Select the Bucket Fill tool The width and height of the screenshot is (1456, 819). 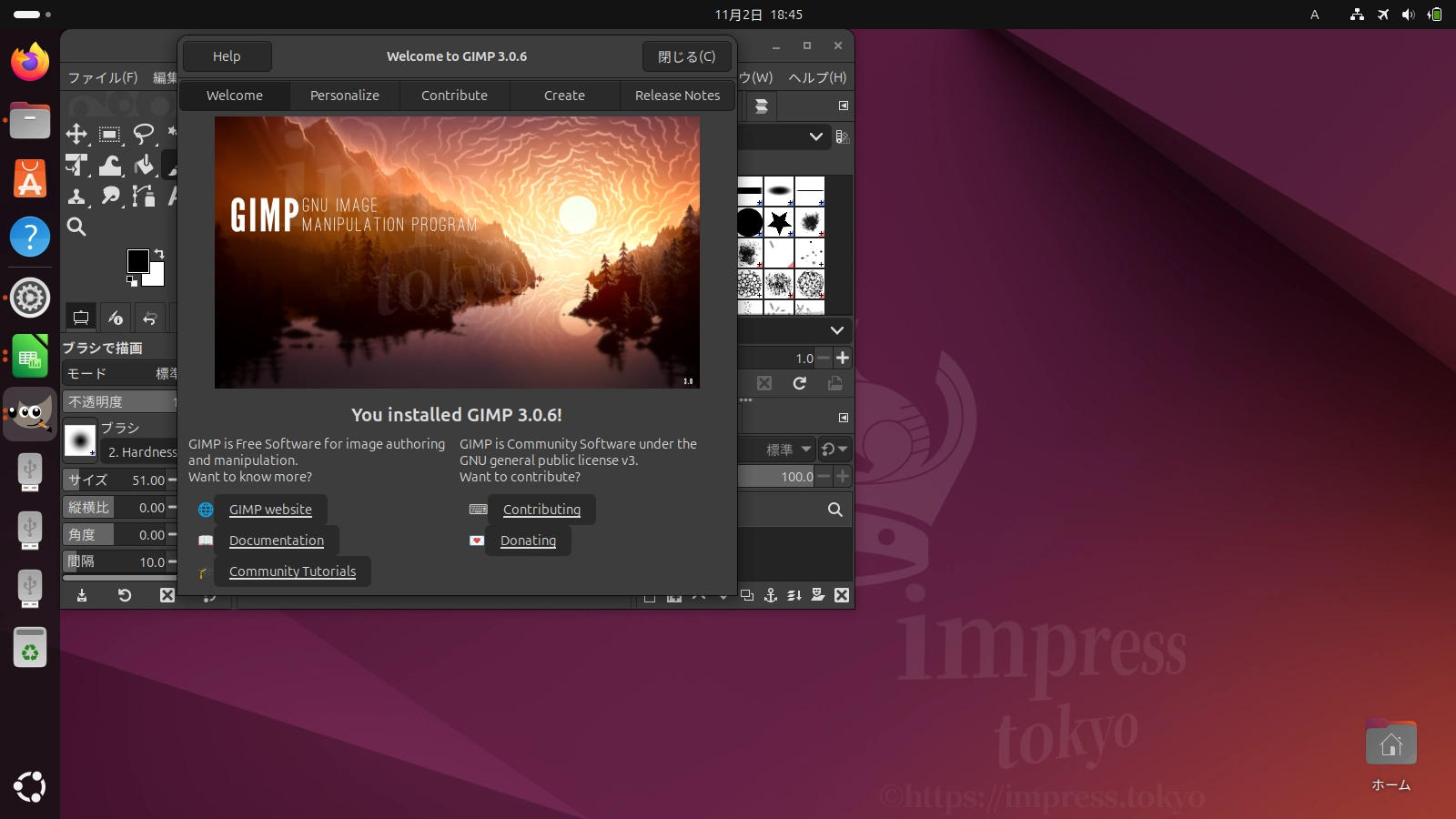[x=144, y=166]
